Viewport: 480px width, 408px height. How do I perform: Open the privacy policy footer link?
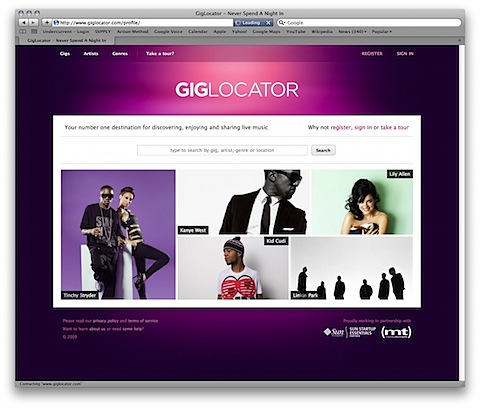coord(106,321)
